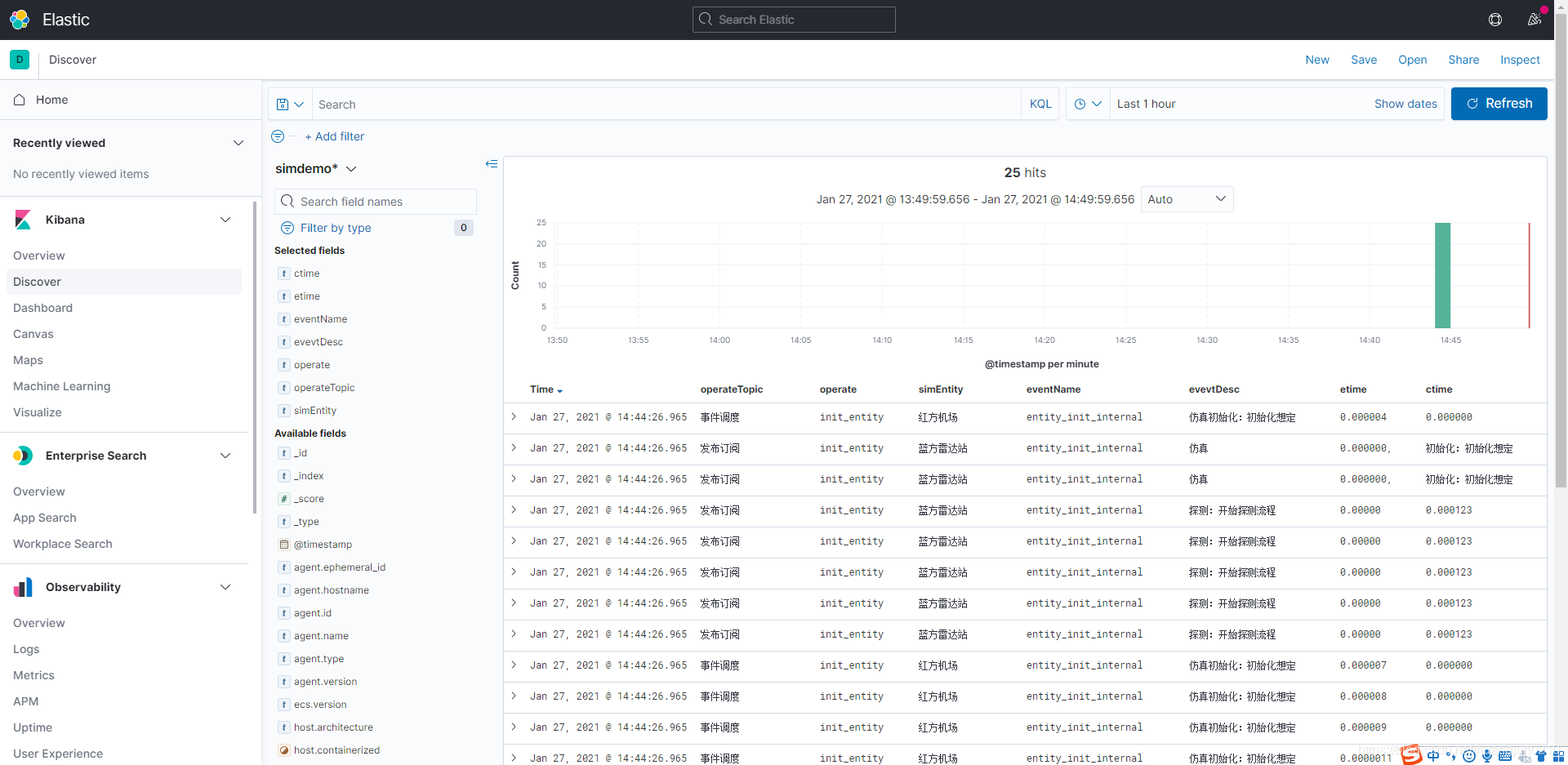This screenshot has height=765, width=1568.
Task: Click the smiley emoji icon in input toolbar
Action: click(x=1469, y=756)
